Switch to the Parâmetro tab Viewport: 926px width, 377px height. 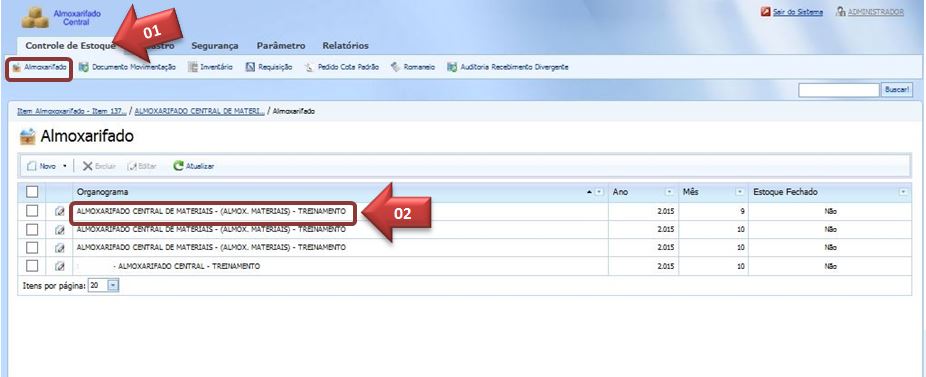(x=281, y=46)
